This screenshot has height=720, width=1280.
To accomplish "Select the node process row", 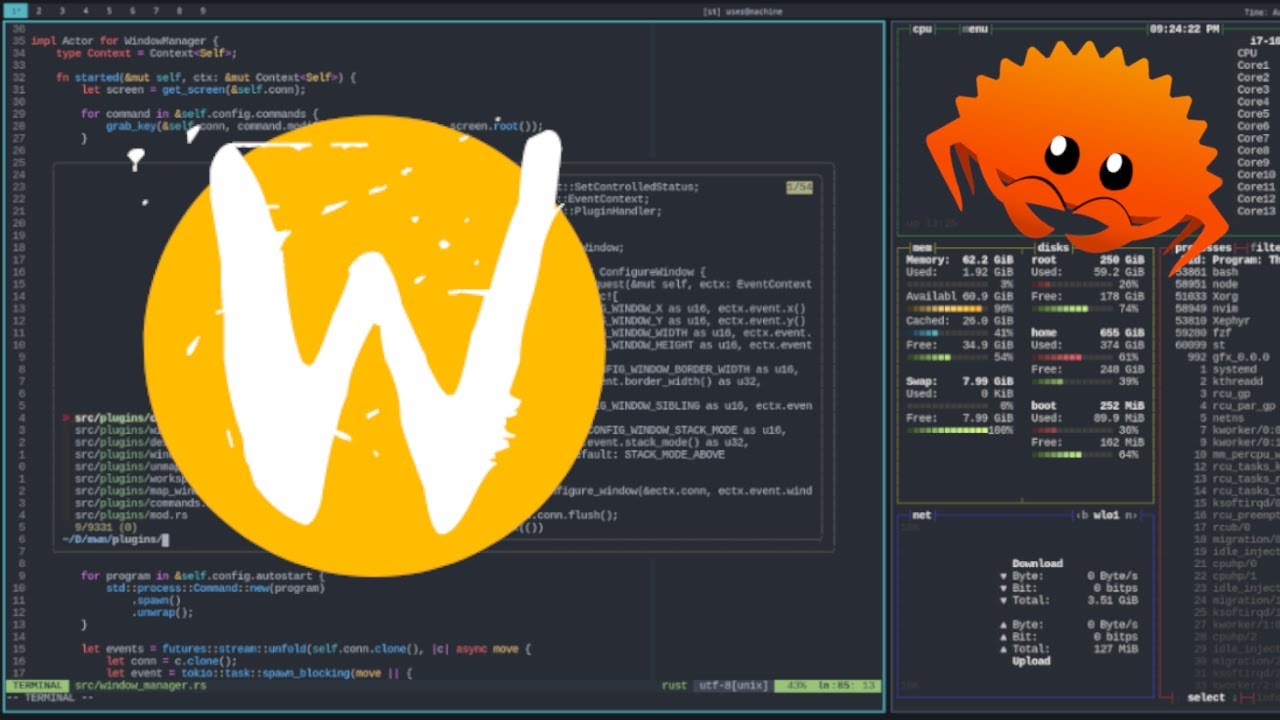I will 1227,284.
